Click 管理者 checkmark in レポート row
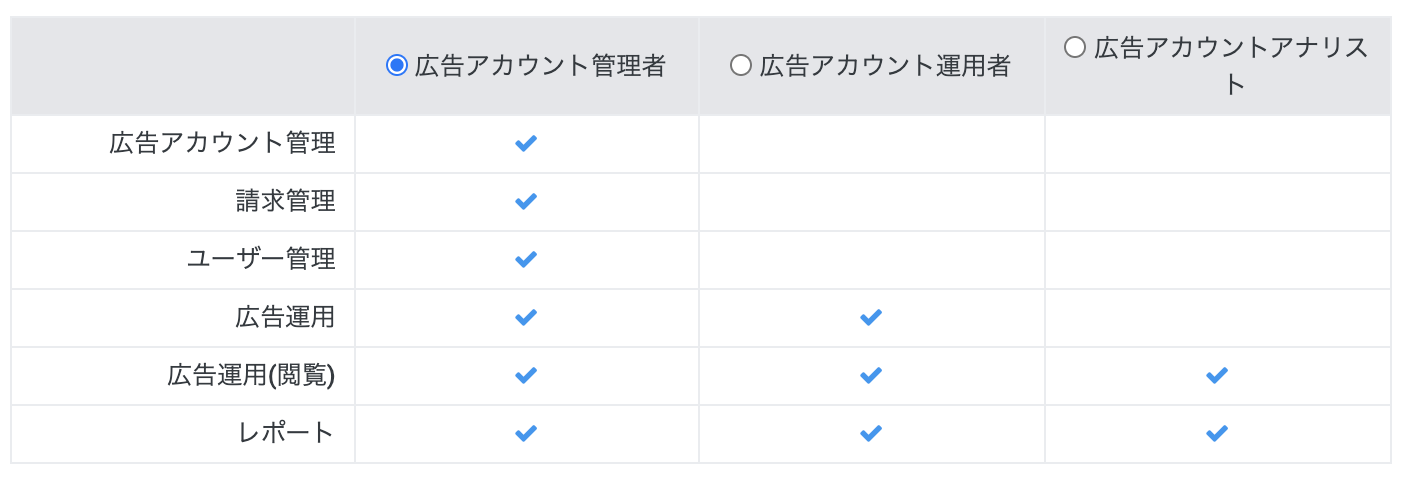This screenshot has height=480, width=1404. tap(526, 433)
